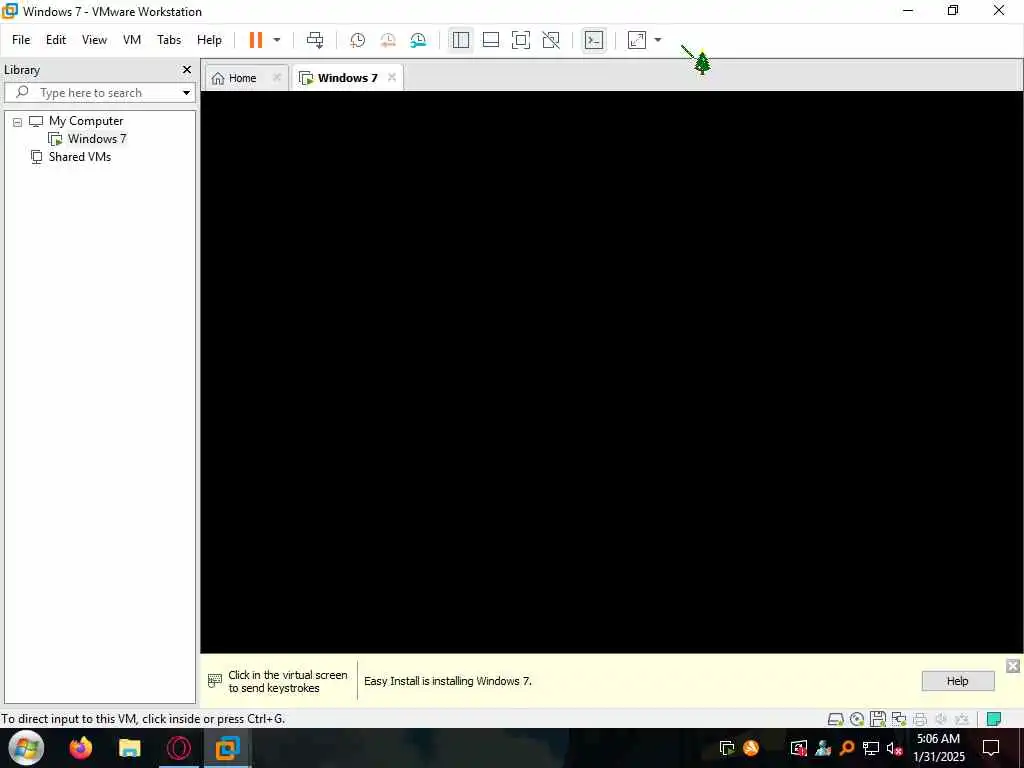Click the stretch guest display icon
This screenshot has height=768, width=1024.
pos(637,40)
